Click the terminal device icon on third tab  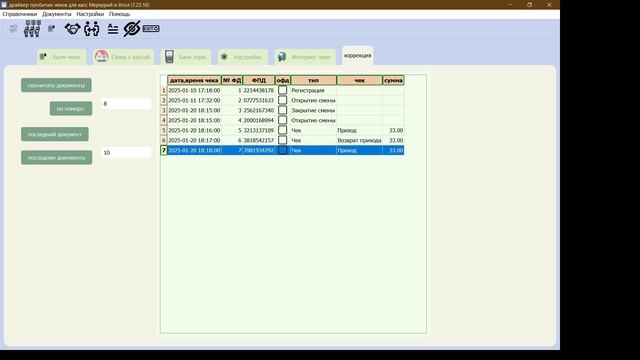(169, 56)
